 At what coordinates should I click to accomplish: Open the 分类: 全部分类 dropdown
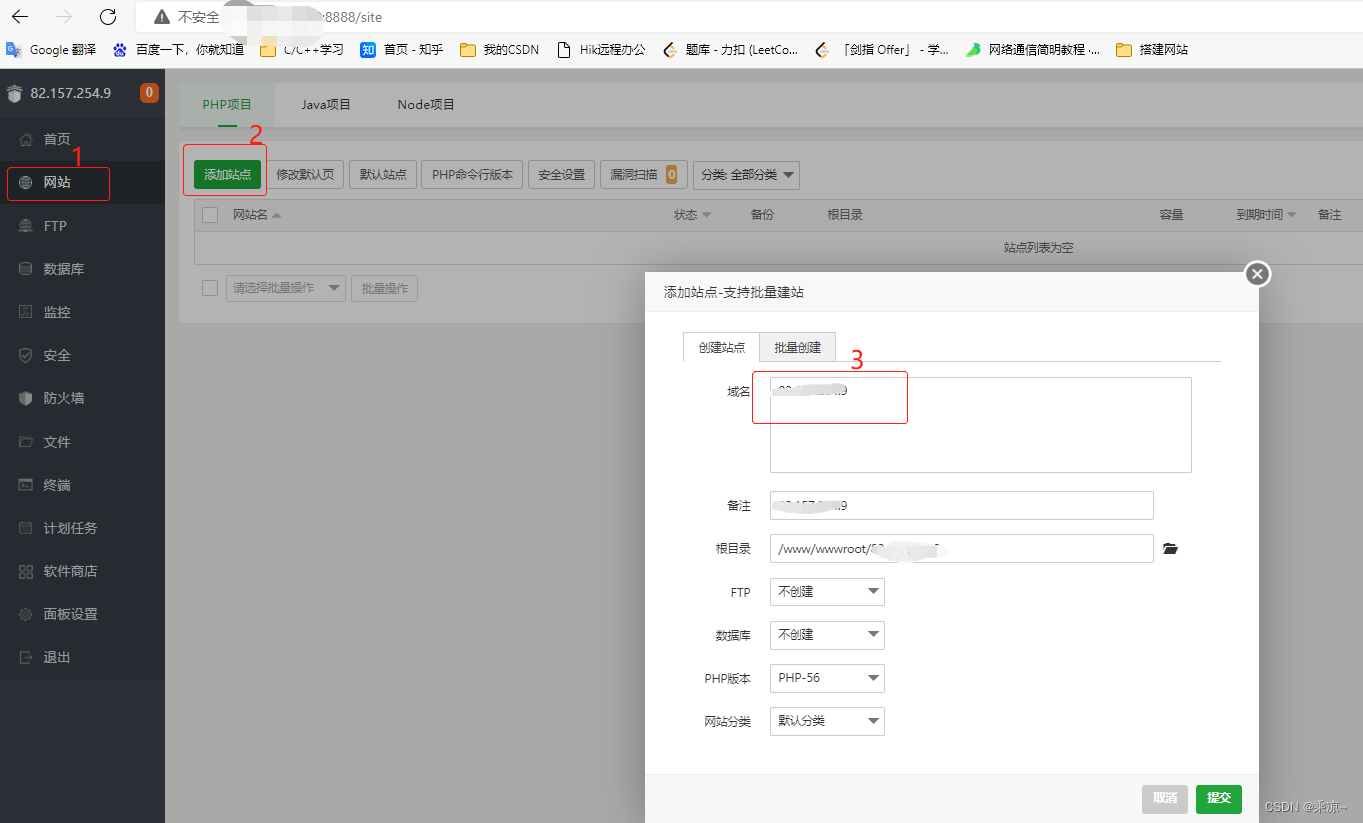[746, 174]
